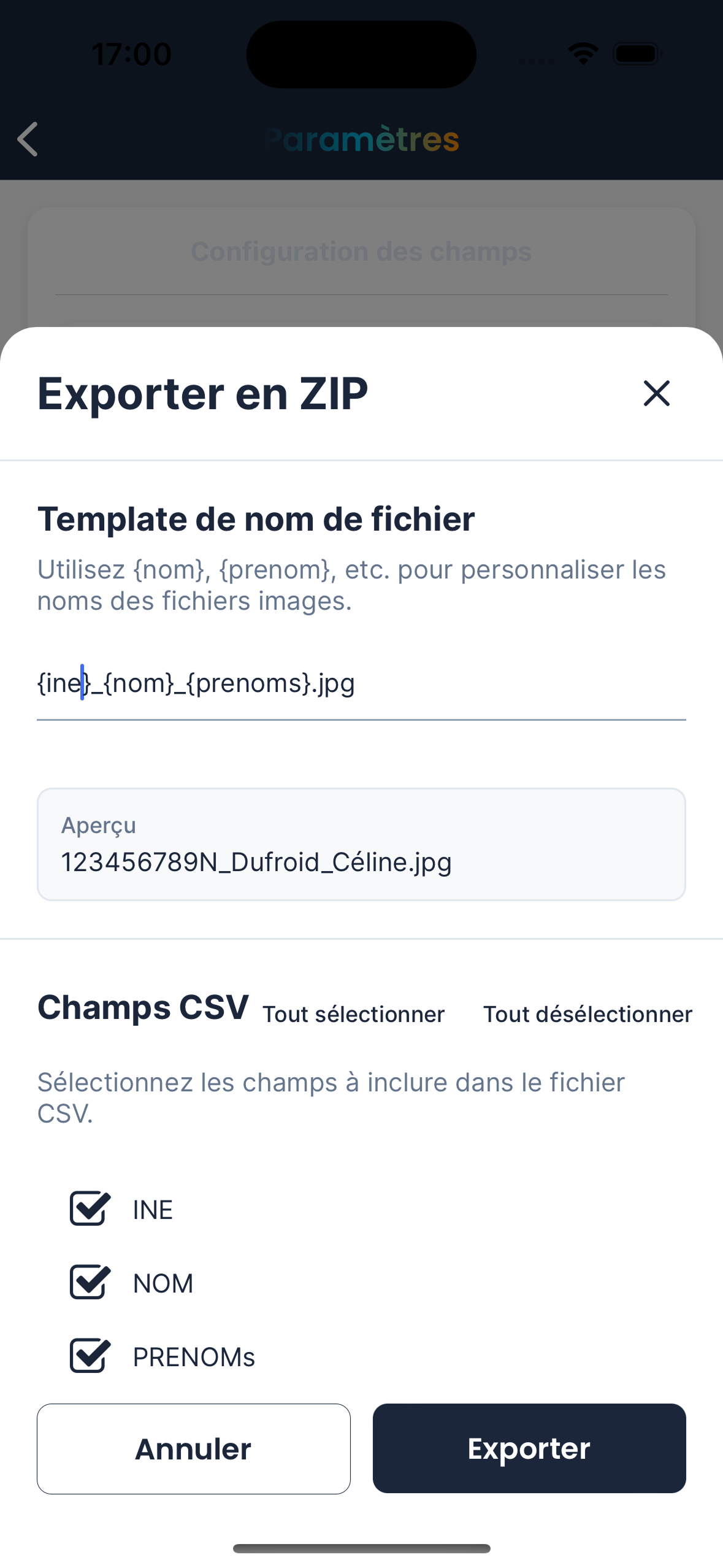Tap the 17:00 clock in status bar
Viewport: 723px width, 1568px height.
click(131, 54)
